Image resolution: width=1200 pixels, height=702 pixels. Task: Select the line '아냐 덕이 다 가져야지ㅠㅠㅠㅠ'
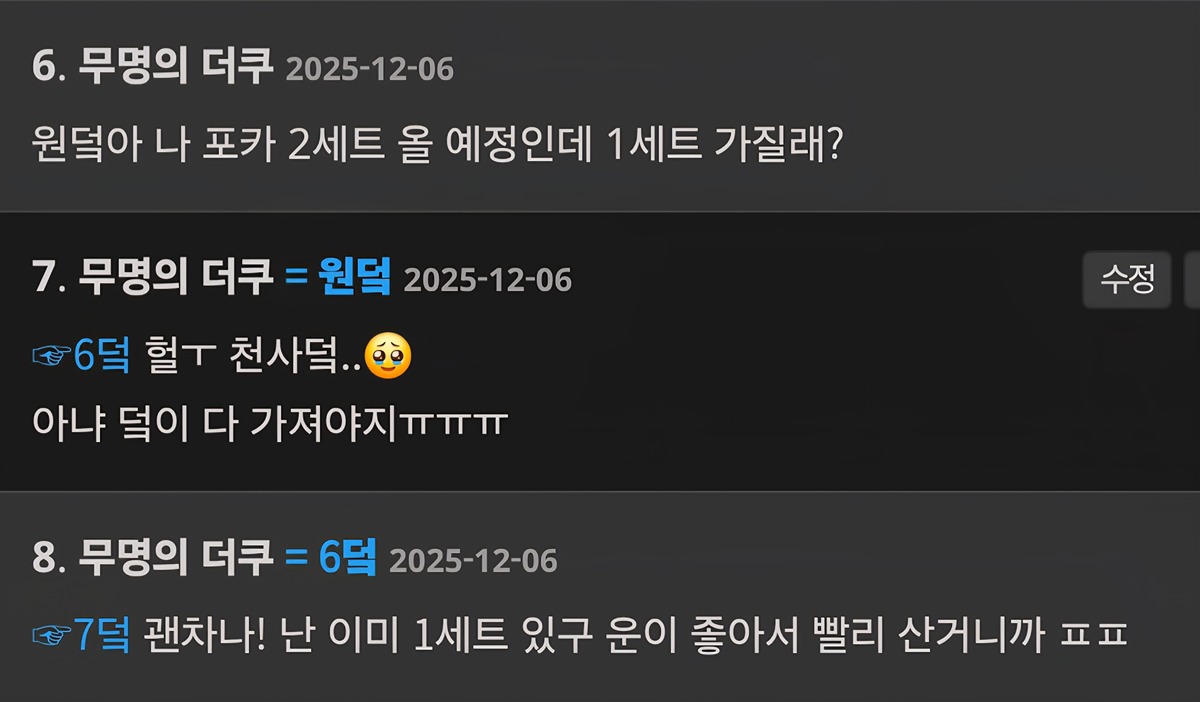tap(270, 424)
